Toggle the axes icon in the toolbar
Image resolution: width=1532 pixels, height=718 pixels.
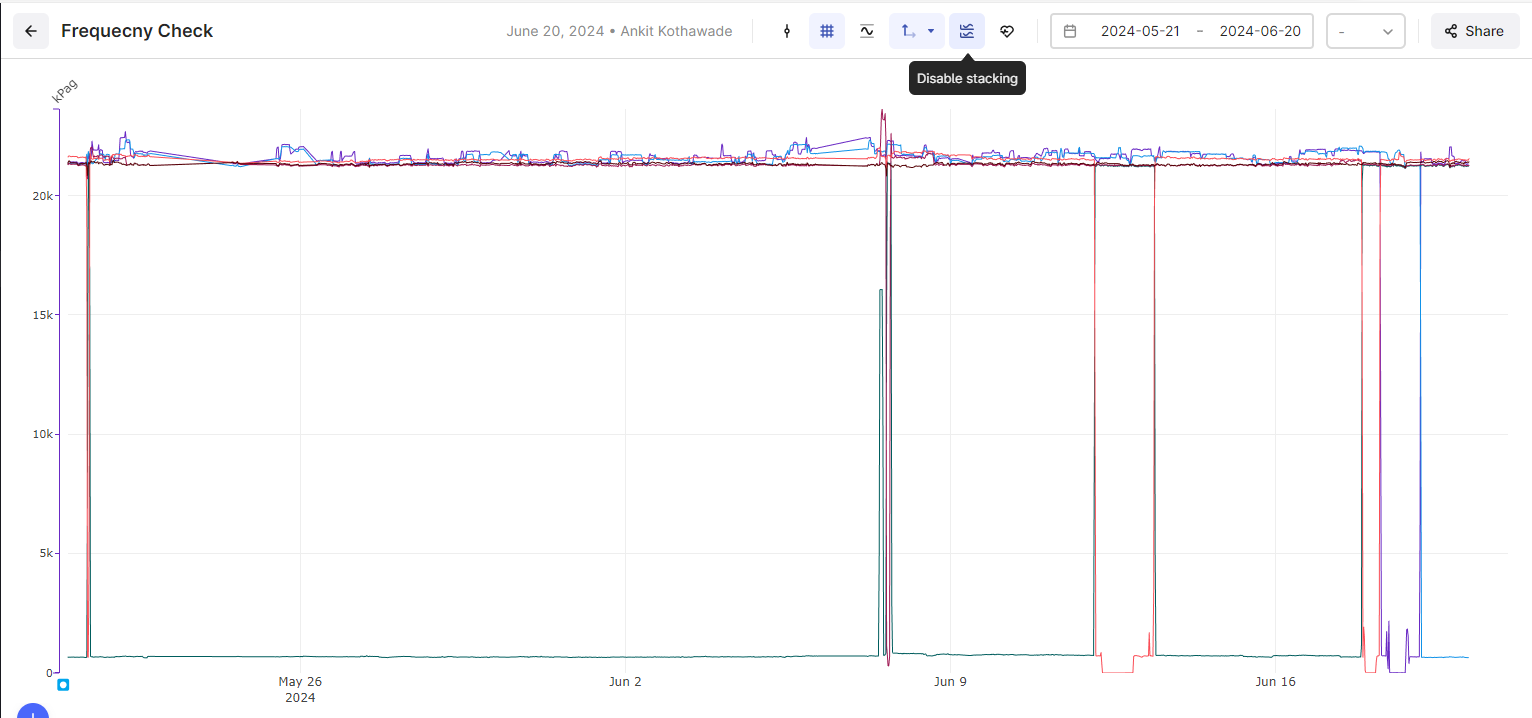[x=908, y=31]
